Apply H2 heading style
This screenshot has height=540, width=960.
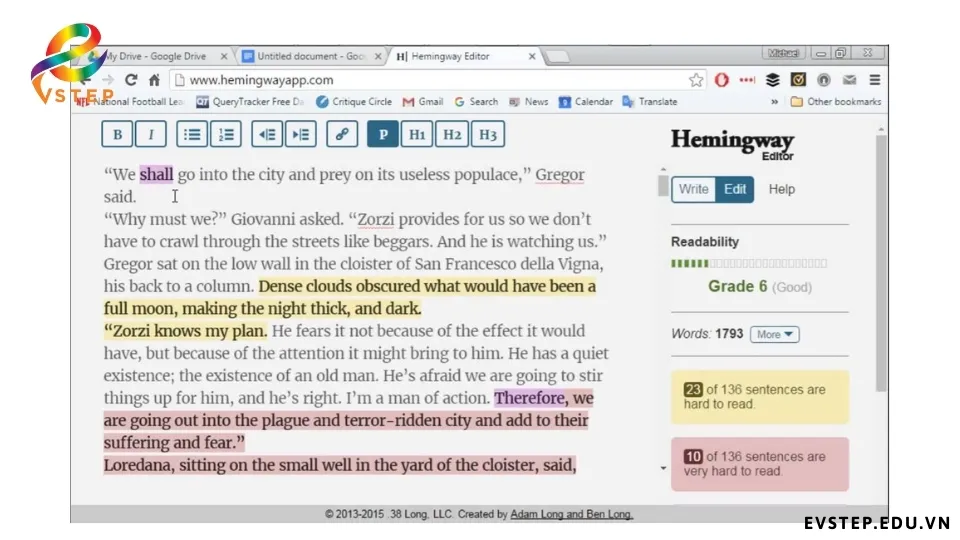pyautogui.click(x=452, y=135)
